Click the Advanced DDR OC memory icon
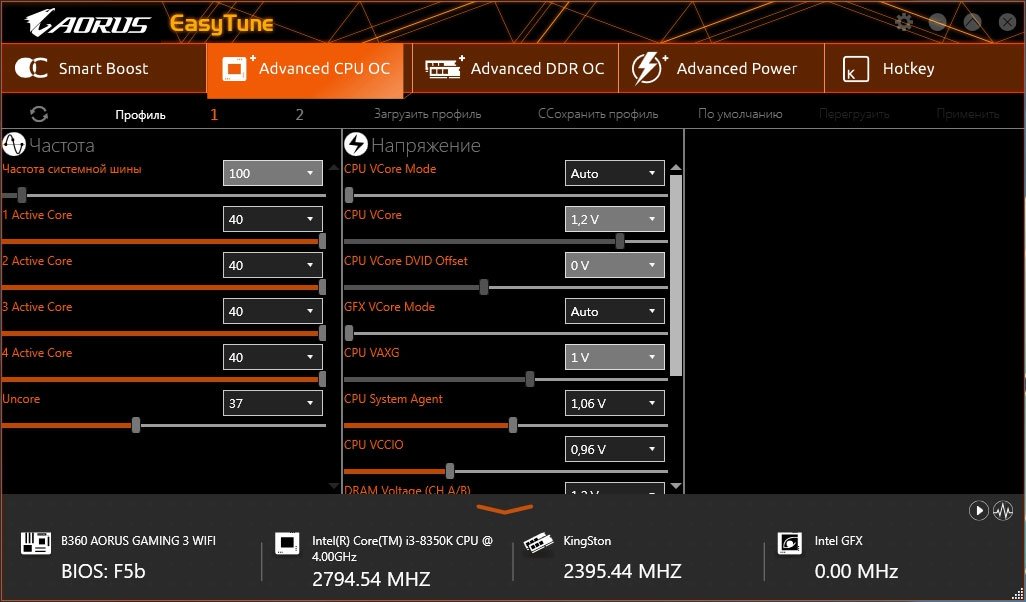1026x602 pixels. pos(444,67)
